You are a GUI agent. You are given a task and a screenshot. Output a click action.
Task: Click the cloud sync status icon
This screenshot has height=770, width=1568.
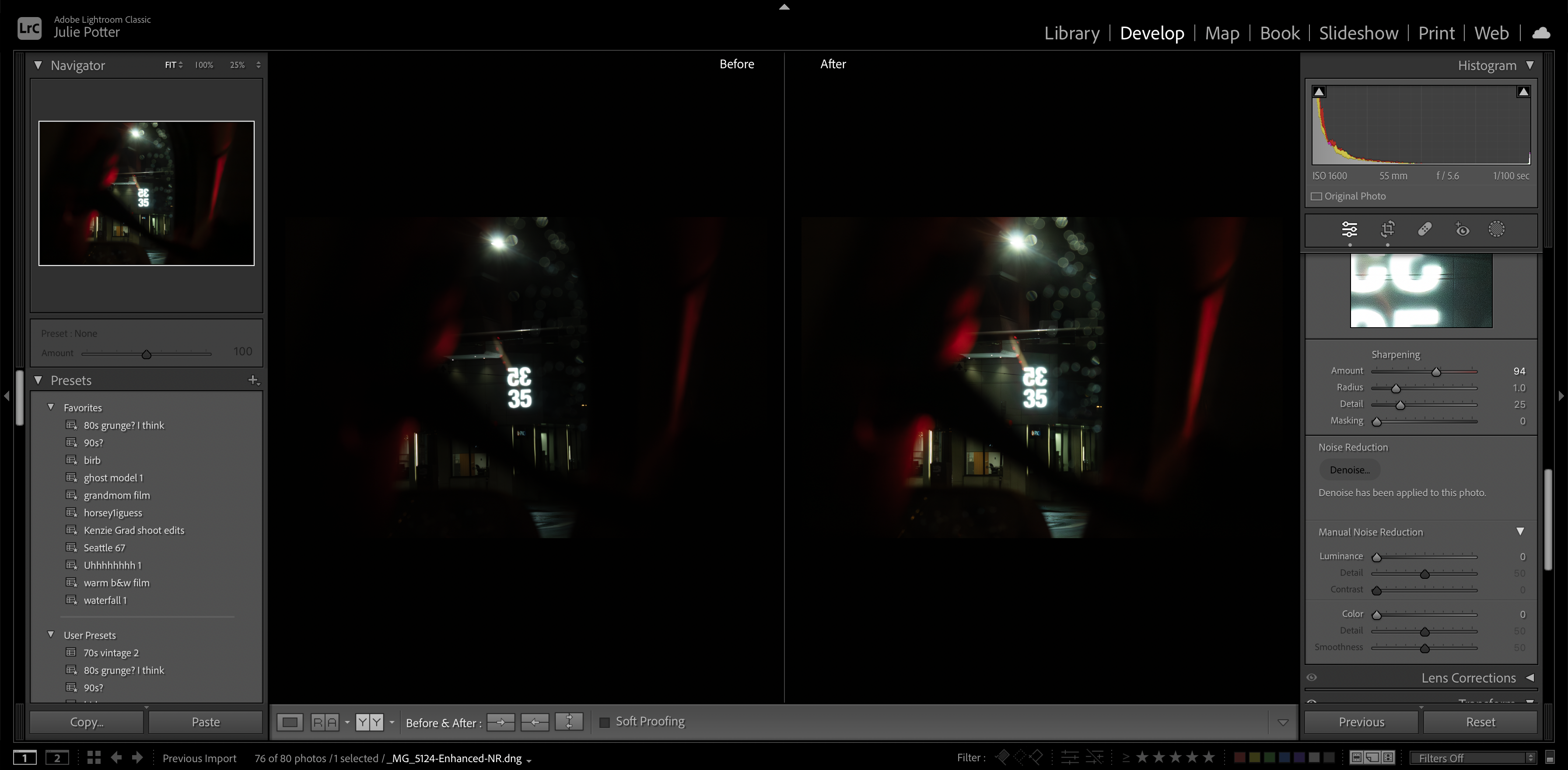point(1540,33)
